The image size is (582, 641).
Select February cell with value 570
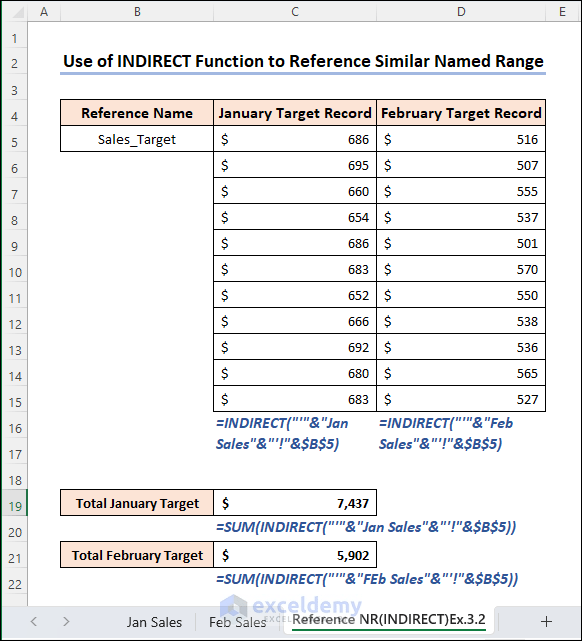click(x=461, y=269)
